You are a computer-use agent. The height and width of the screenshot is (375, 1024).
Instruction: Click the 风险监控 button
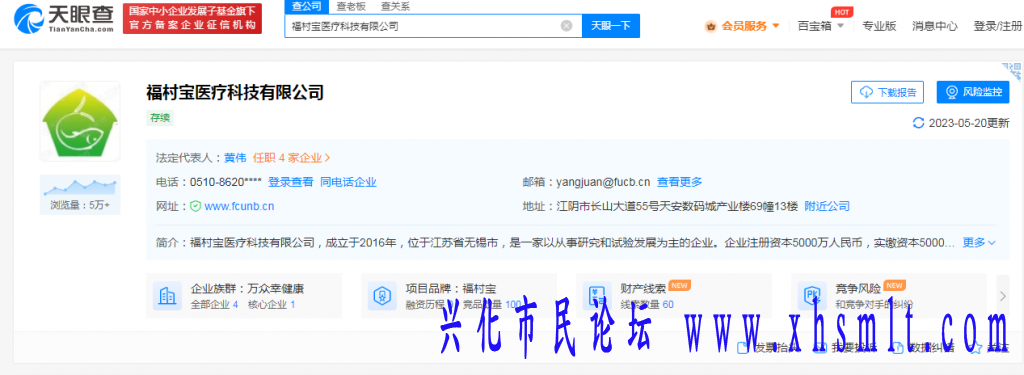coord(973,92)
